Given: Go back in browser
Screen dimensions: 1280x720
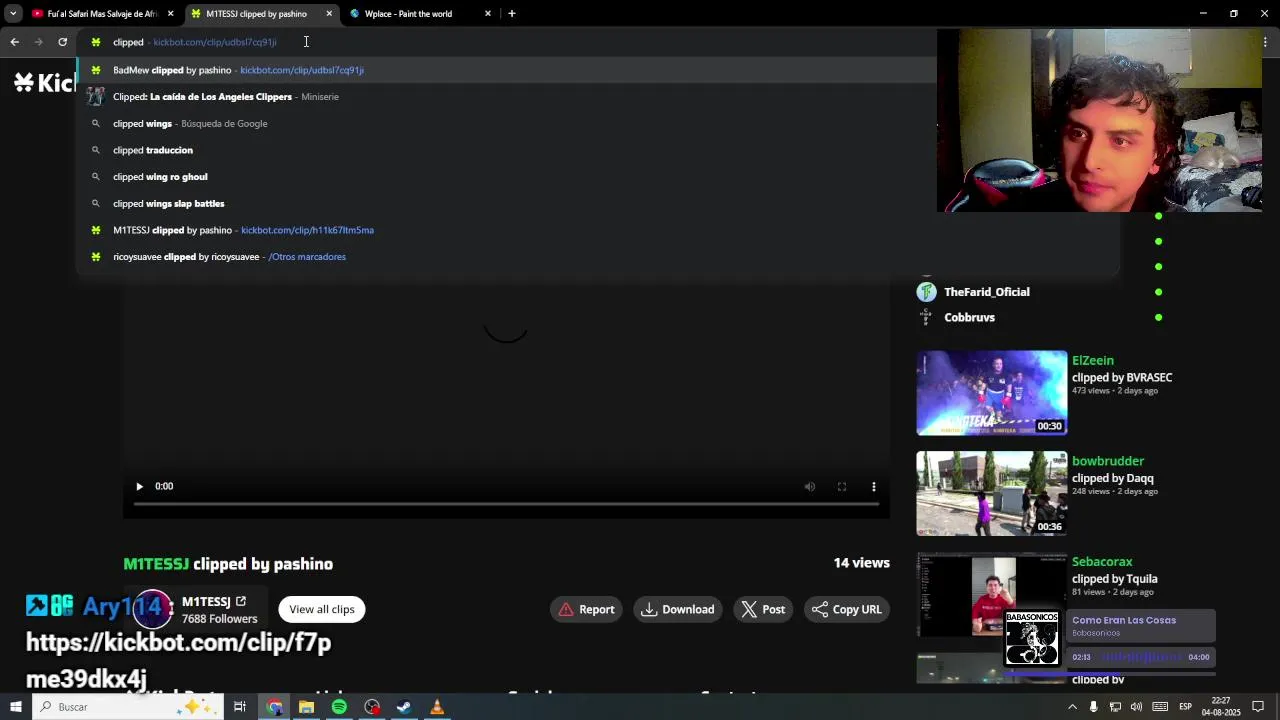Looking at the screenshot, I should click(x=14, y=42).
